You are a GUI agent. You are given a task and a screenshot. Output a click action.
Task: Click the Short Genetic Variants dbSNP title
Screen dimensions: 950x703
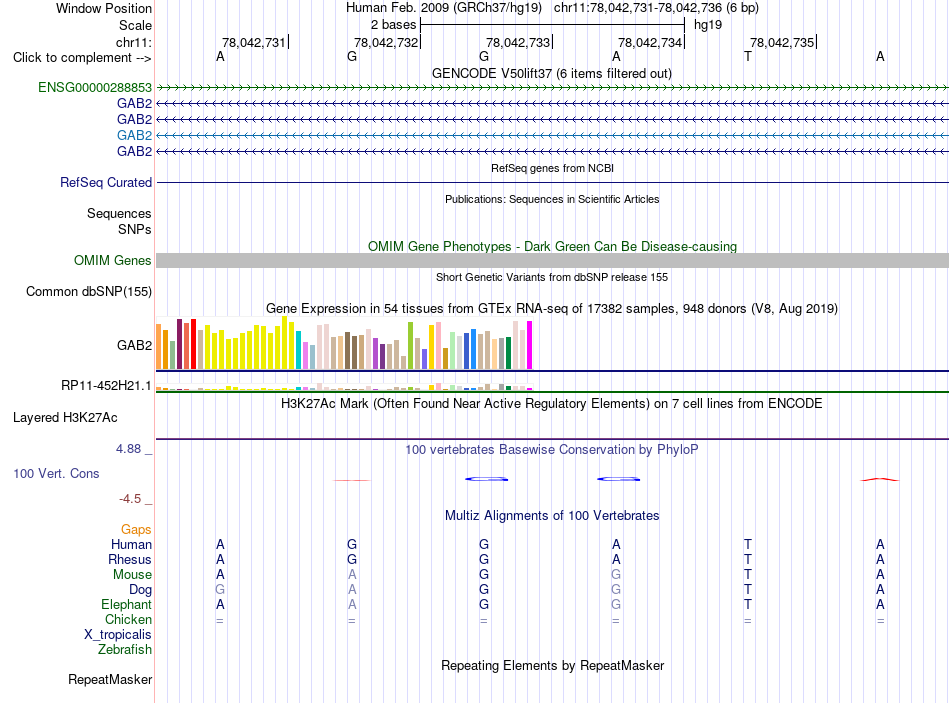coord(552,277)
